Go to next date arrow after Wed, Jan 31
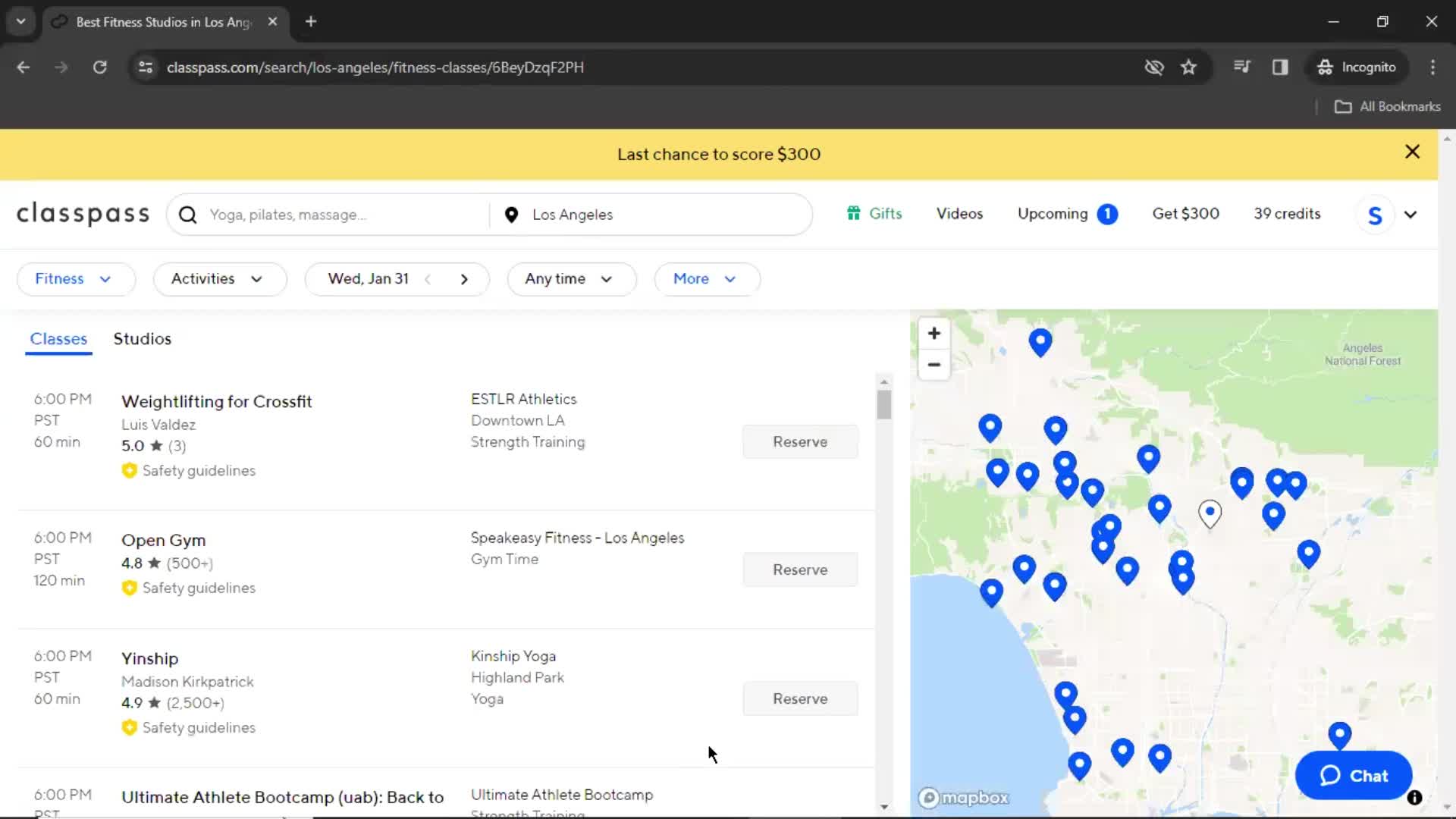This screenshot has height=819, width=1456. (464, 279)
